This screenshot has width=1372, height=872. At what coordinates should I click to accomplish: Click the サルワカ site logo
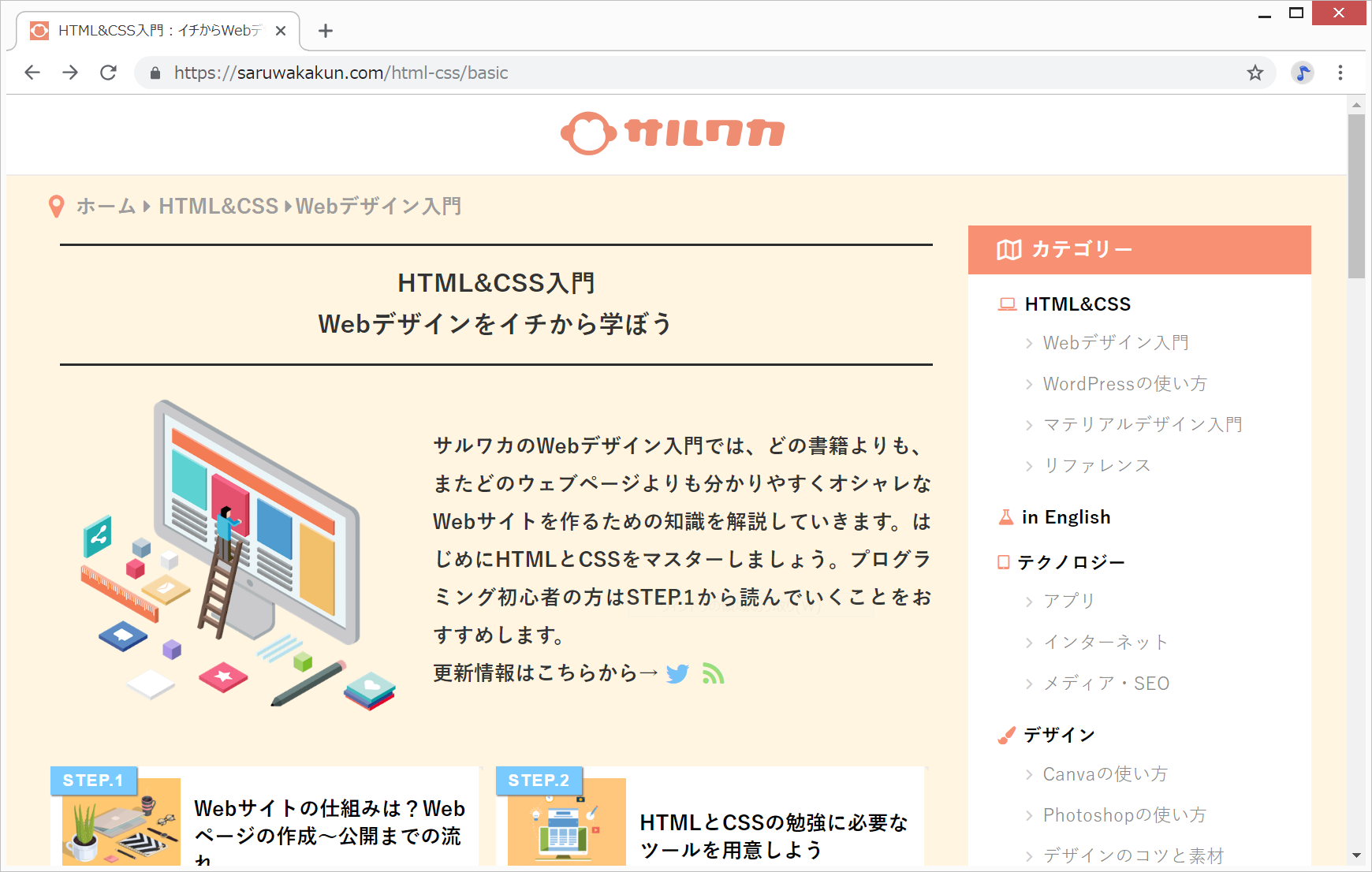click(x=673, y=133)
